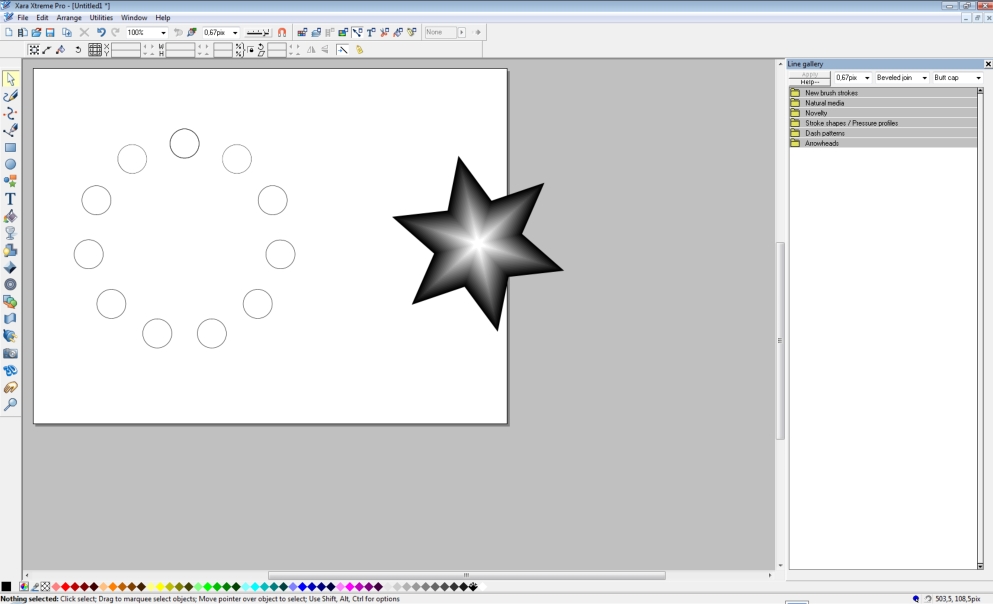Open the Utilities menu
Viewport: 993px width, 604px height.
coord(101,18)
